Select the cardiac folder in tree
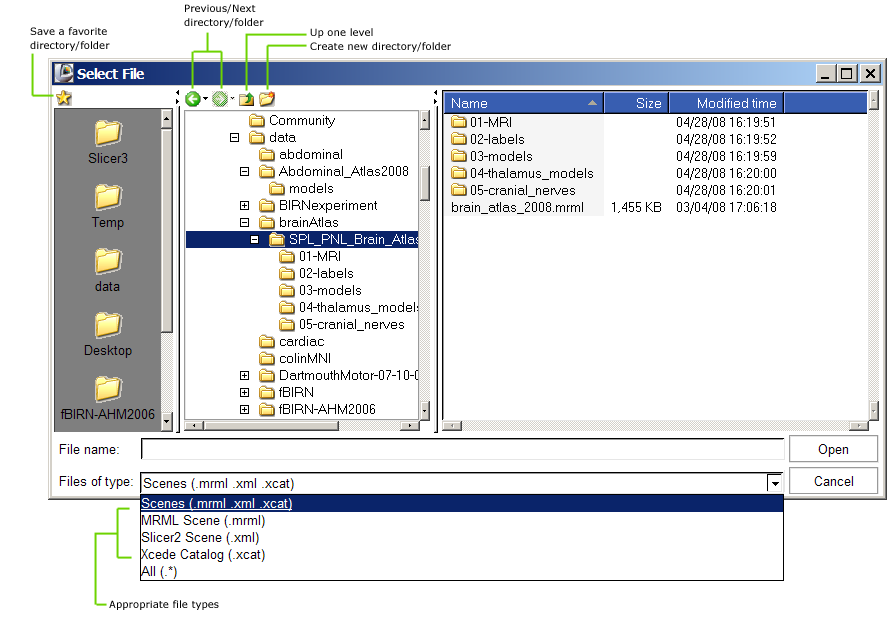 click(301, 342)
